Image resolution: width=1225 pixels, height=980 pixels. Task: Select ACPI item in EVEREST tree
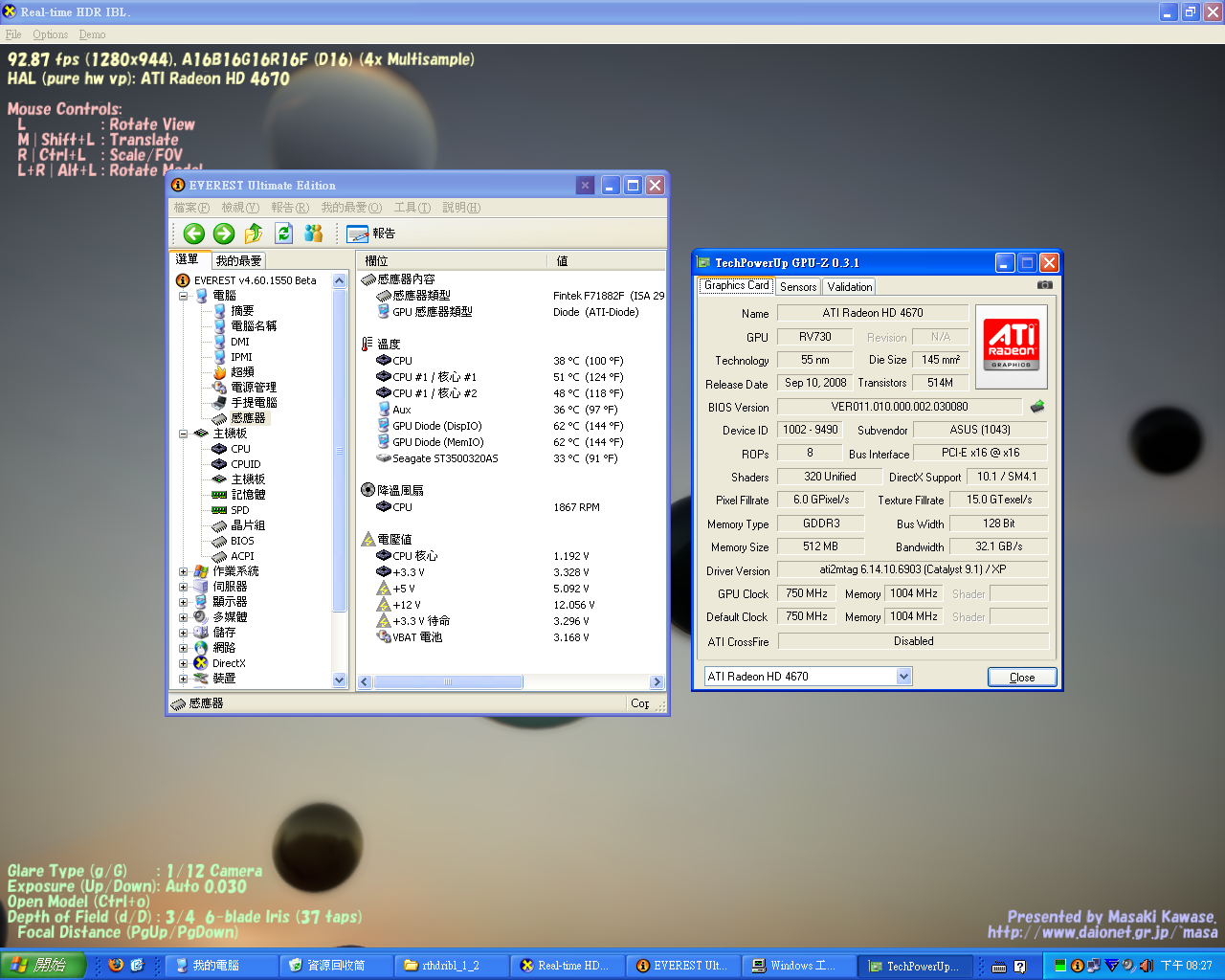point(242,556)
